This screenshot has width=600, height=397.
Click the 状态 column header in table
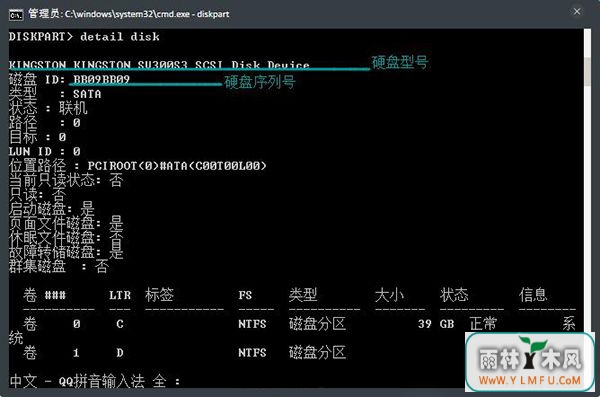pos(454,295)
